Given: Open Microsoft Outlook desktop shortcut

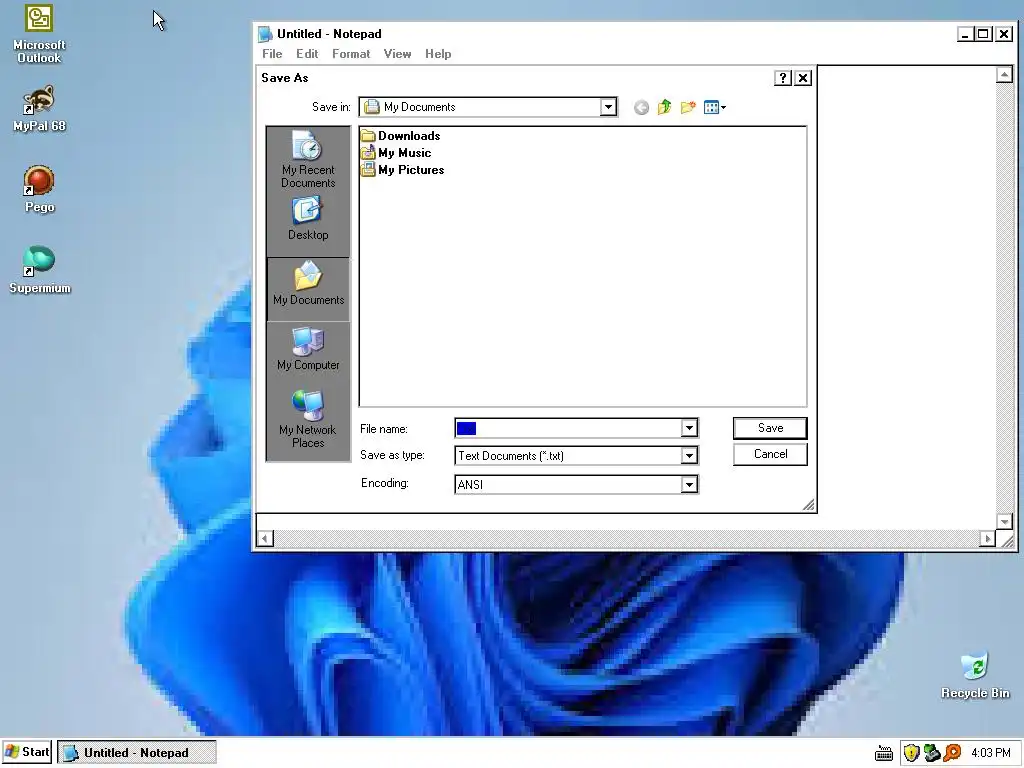Looking at the screenshot, I should (39, 34).
